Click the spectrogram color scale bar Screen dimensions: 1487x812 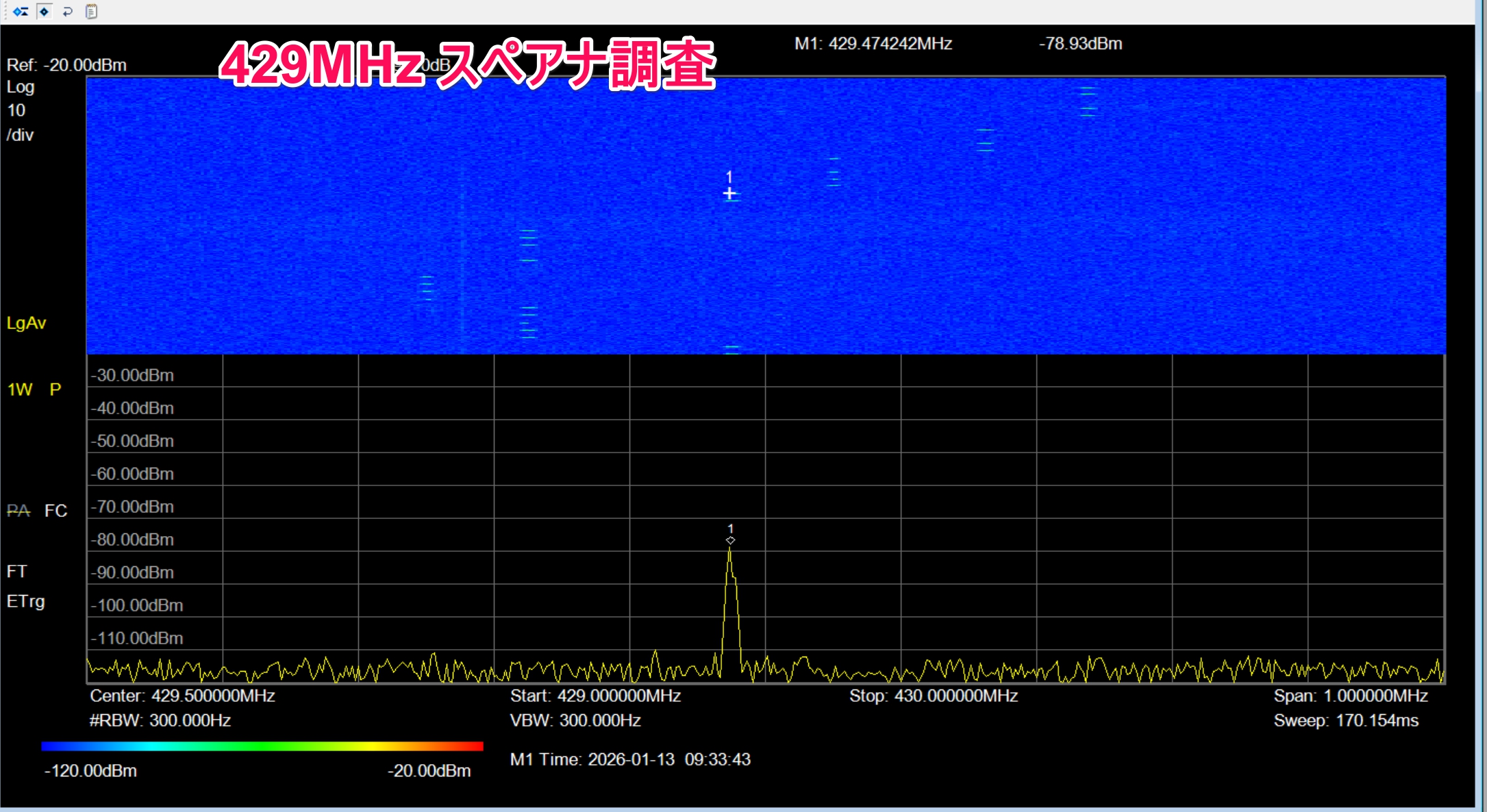[x=262, y=746]
